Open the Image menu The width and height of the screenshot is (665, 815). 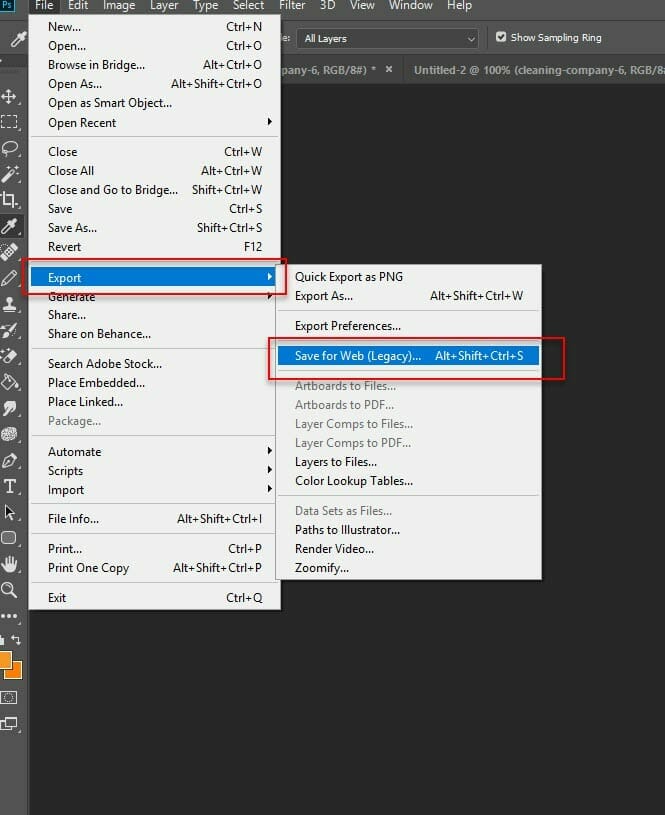[119, 6]
